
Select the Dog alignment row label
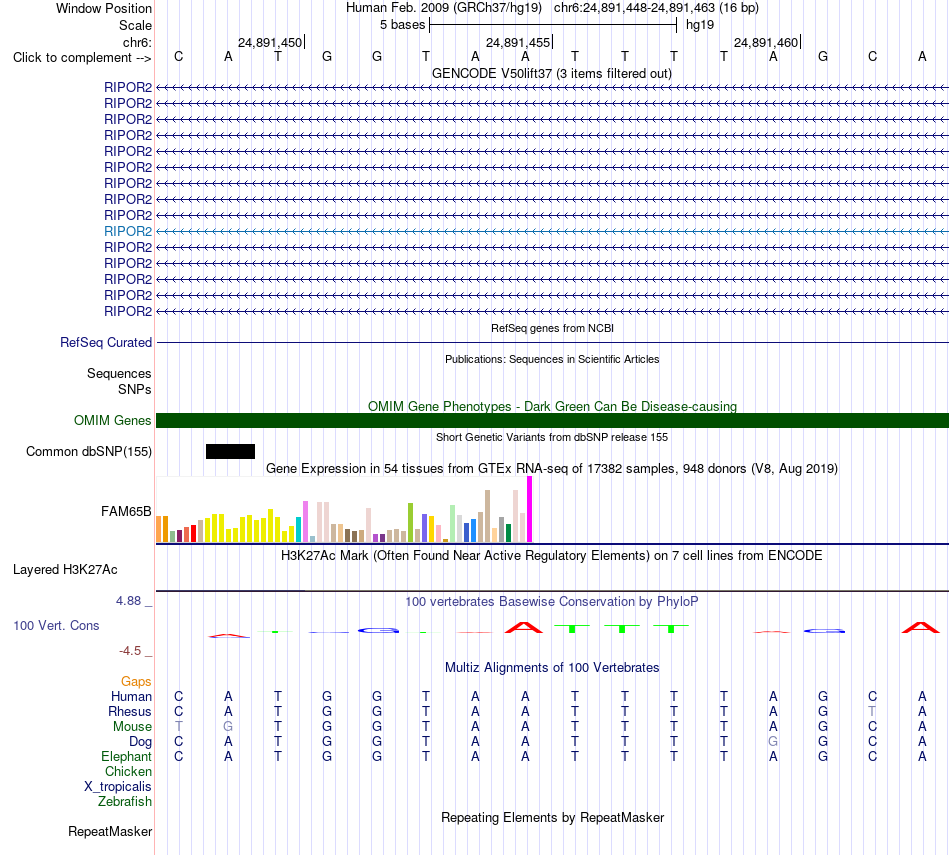pyautogui.click(x=140, y=742)
